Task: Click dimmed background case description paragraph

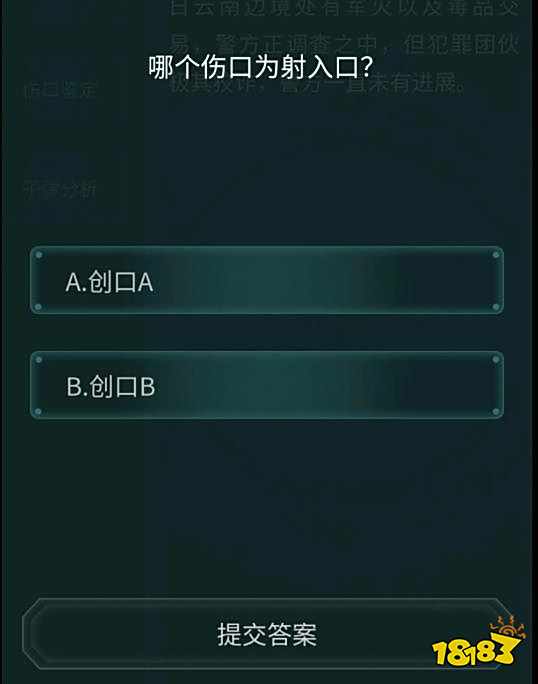Action: (344, 44)
